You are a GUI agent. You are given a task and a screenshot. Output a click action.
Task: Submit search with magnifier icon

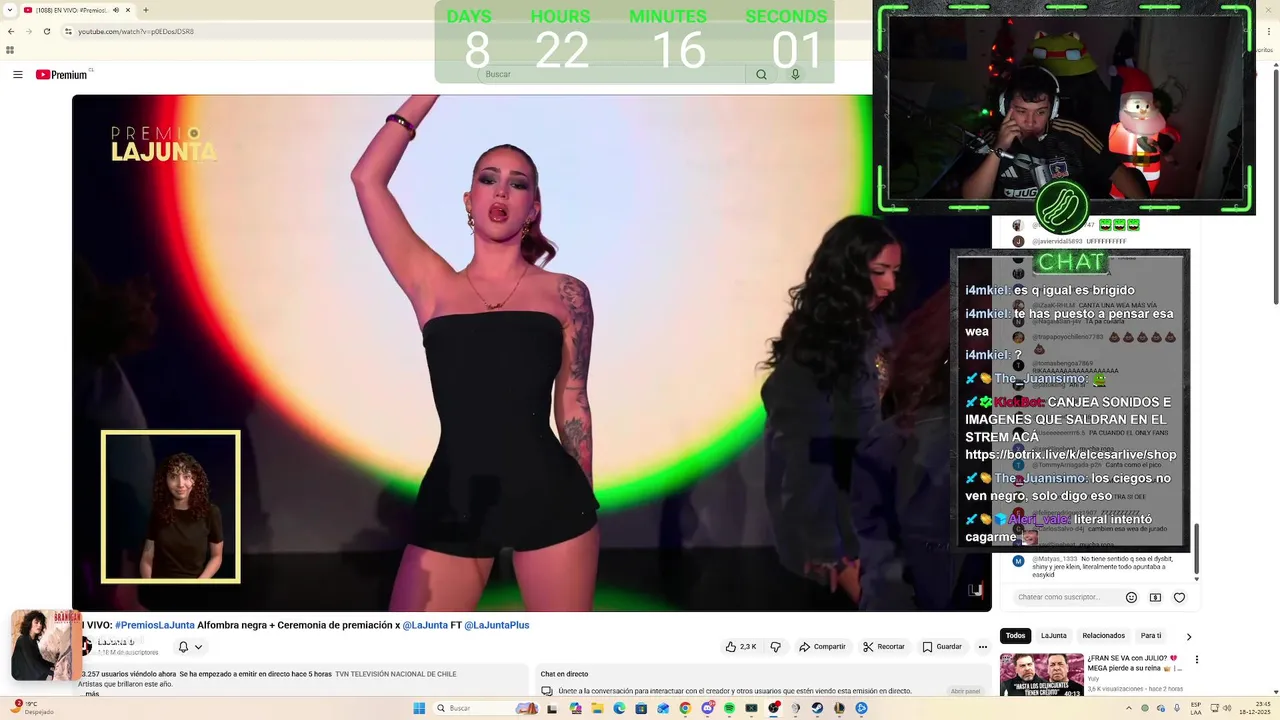[761, 74]
